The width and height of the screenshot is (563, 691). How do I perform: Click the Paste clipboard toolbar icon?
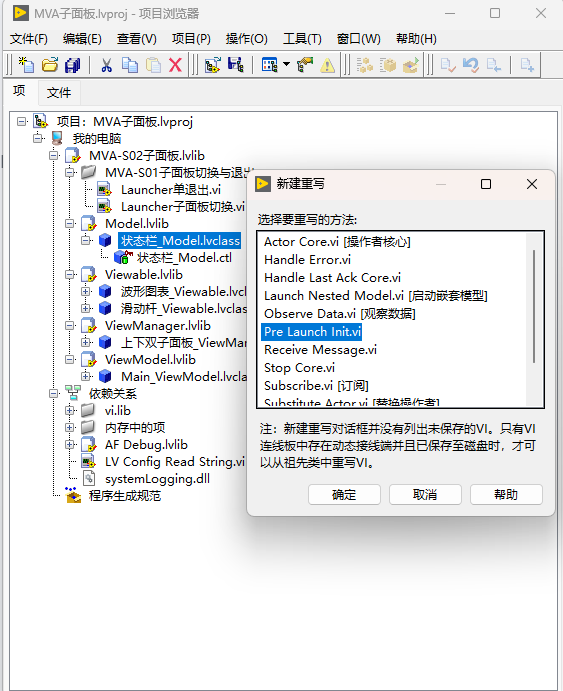pyautogui.click(x=153, y=65)
